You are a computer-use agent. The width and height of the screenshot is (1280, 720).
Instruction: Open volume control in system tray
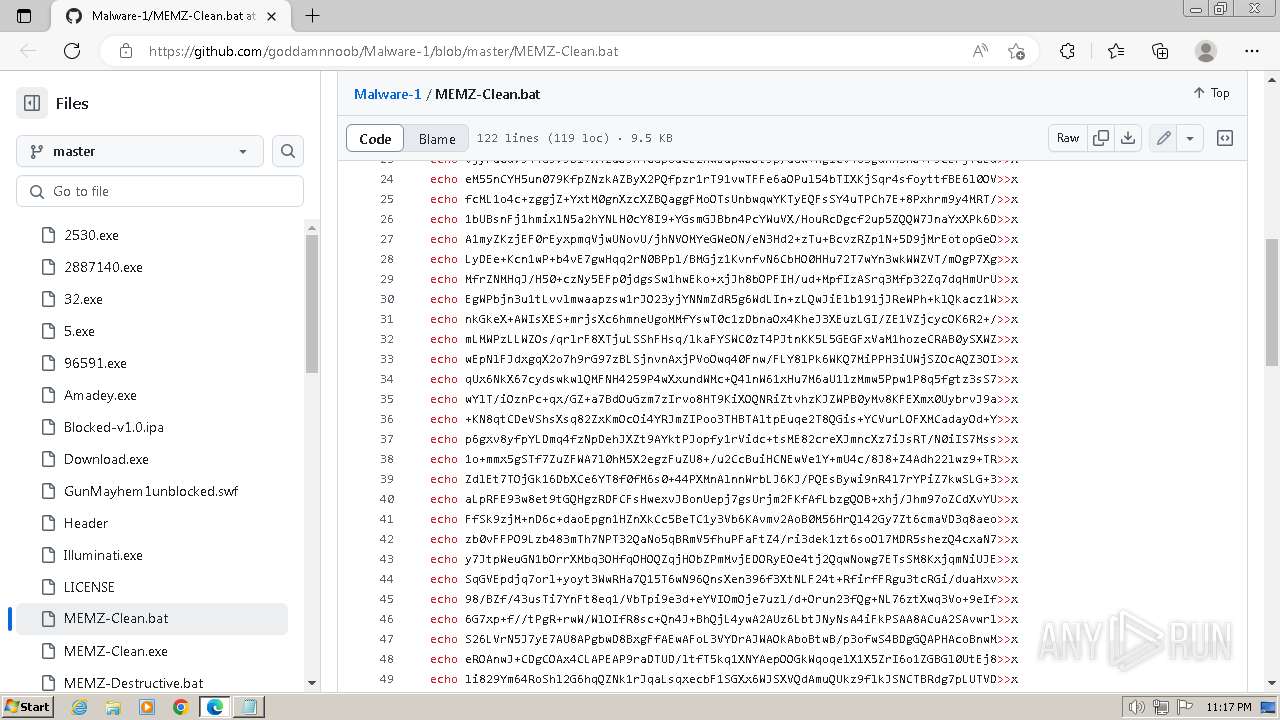pyautogui.click(x=1137, y=707)
